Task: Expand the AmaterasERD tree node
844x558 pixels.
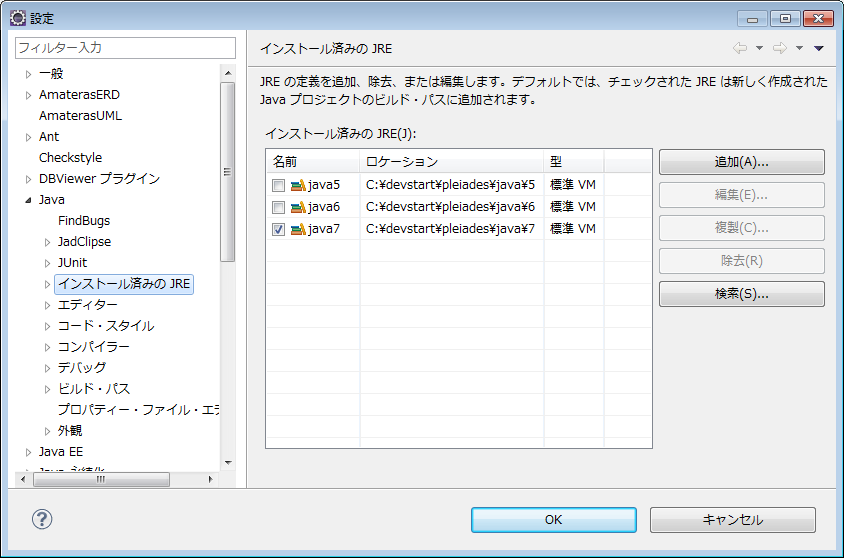Action: tap(29, 95)
